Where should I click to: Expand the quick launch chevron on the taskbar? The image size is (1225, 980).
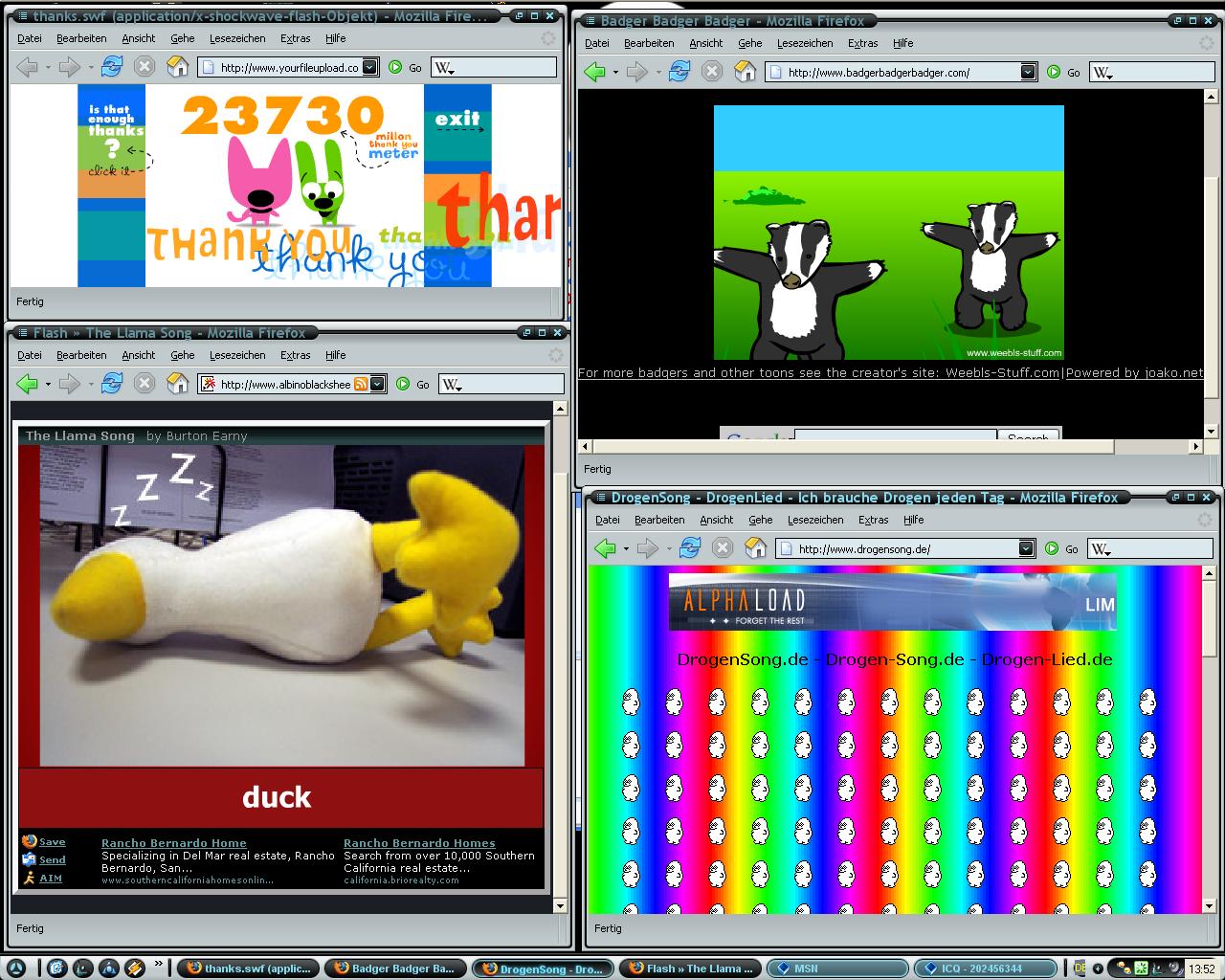158,966
